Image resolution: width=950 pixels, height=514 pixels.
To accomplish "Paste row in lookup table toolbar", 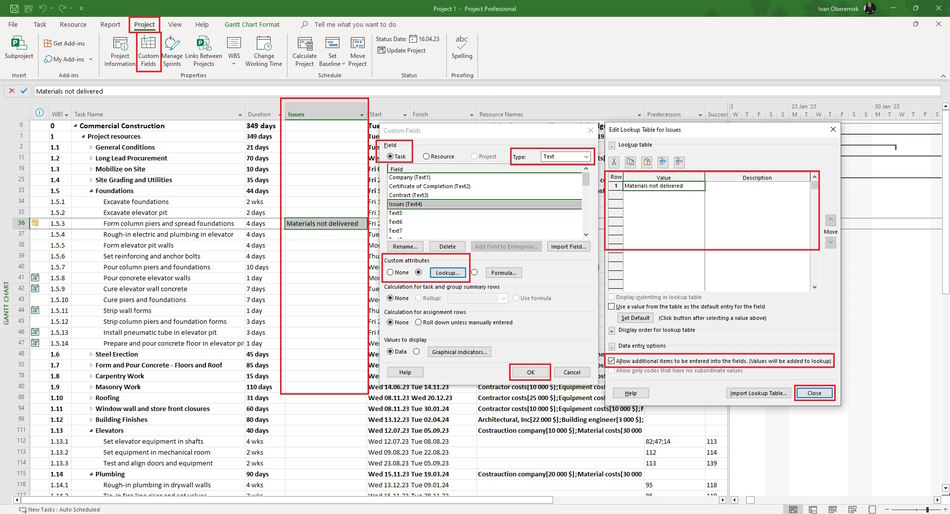I will click(646, 162).
